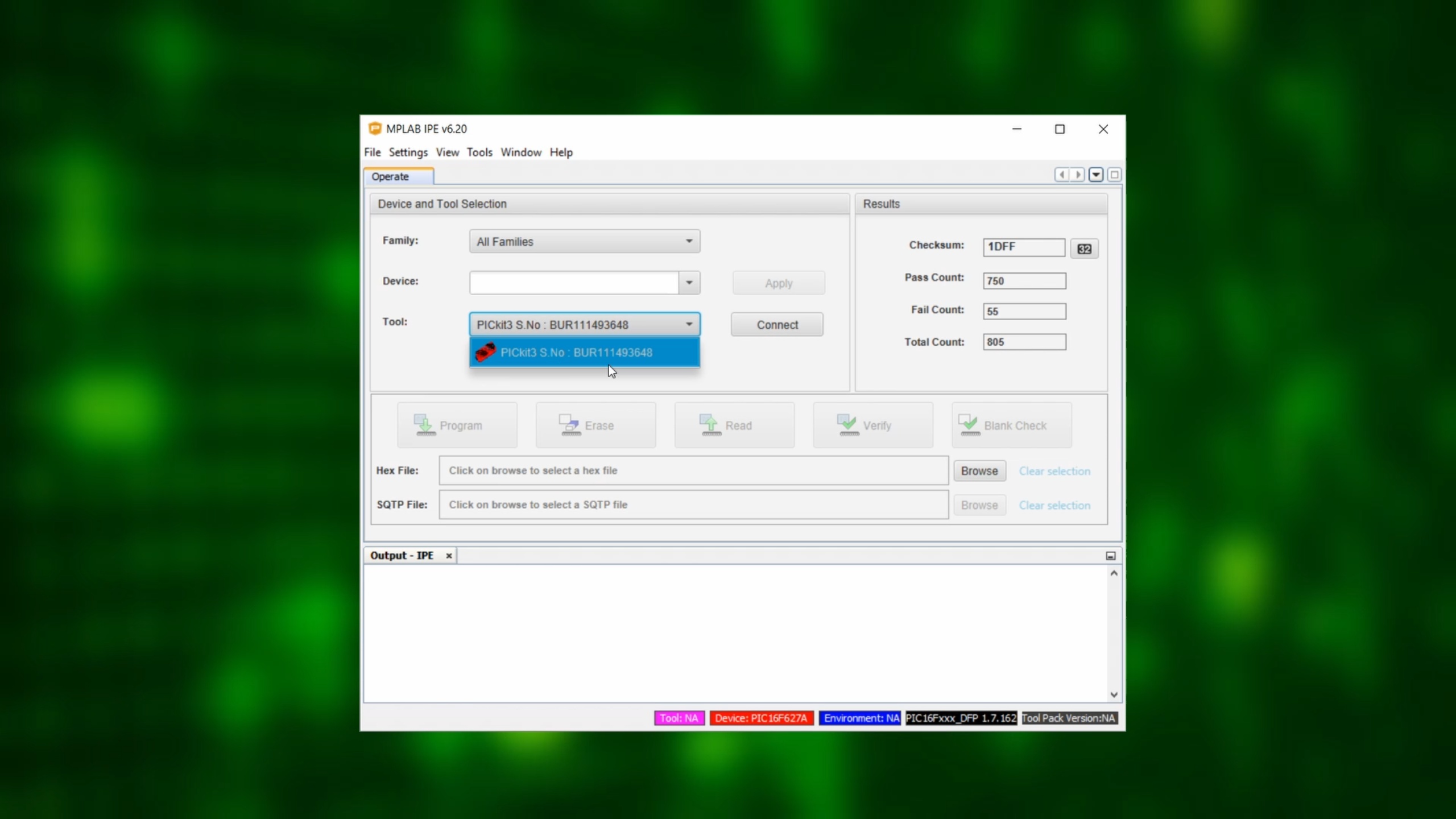This screenshot has height=819, width=1456.
Task: Show the opened documents list arrow
Action: [1096, 175]
